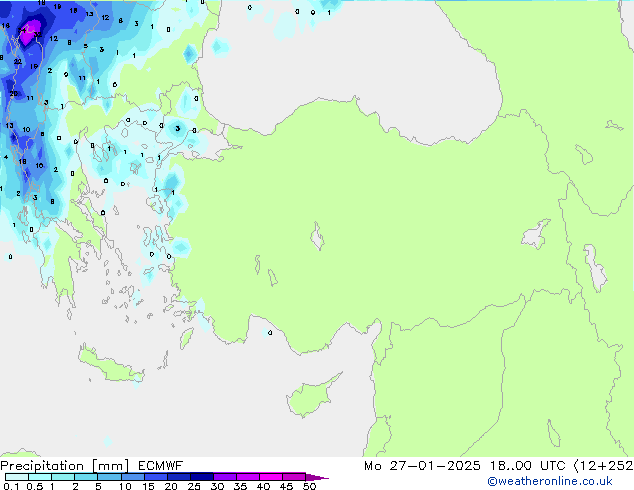Pick the 2–5 mm legend color box
The image size is (634, 490).
(86, 477)
